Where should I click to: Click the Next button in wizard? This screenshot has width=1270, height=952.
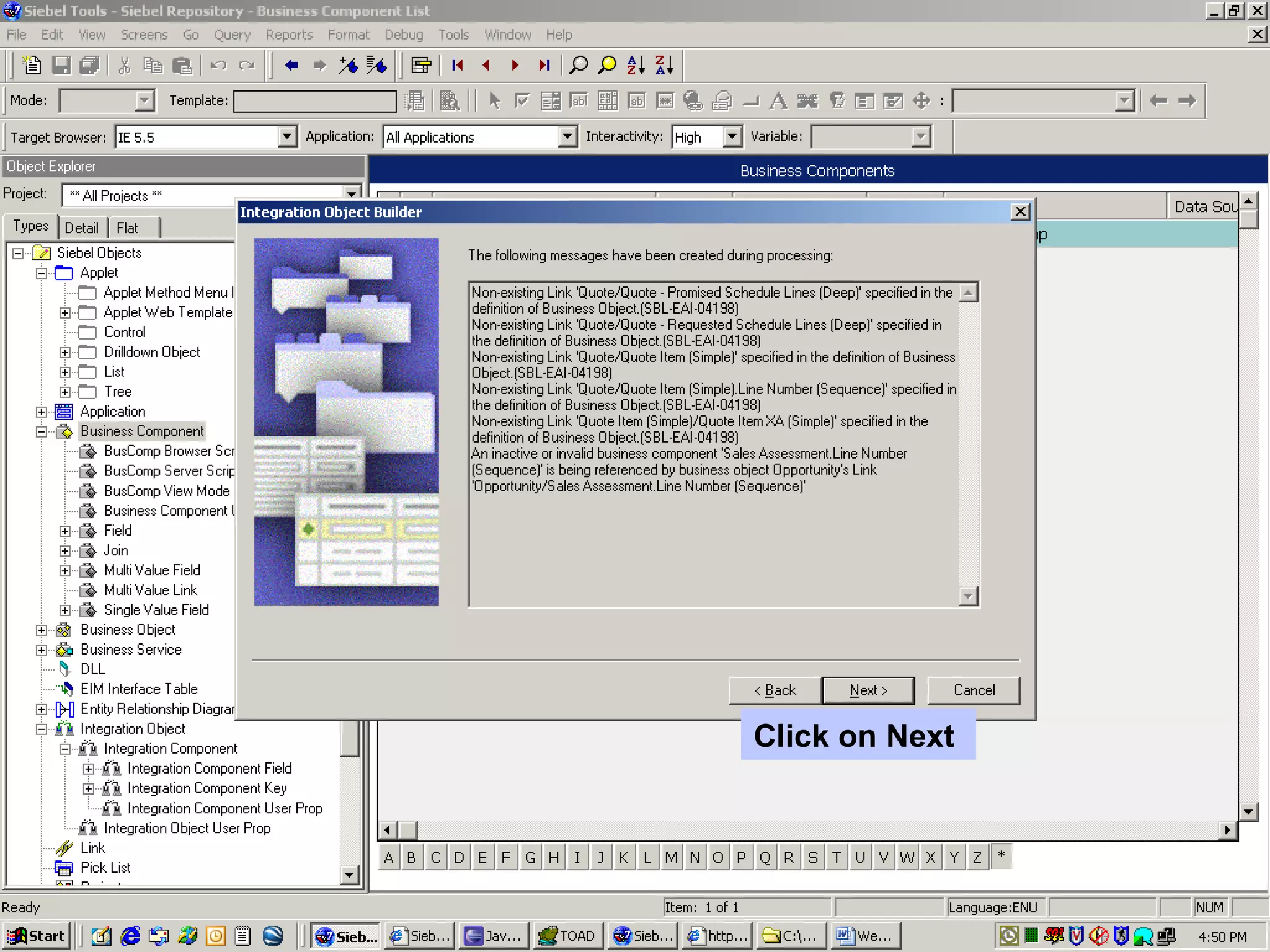coord(868,690)
